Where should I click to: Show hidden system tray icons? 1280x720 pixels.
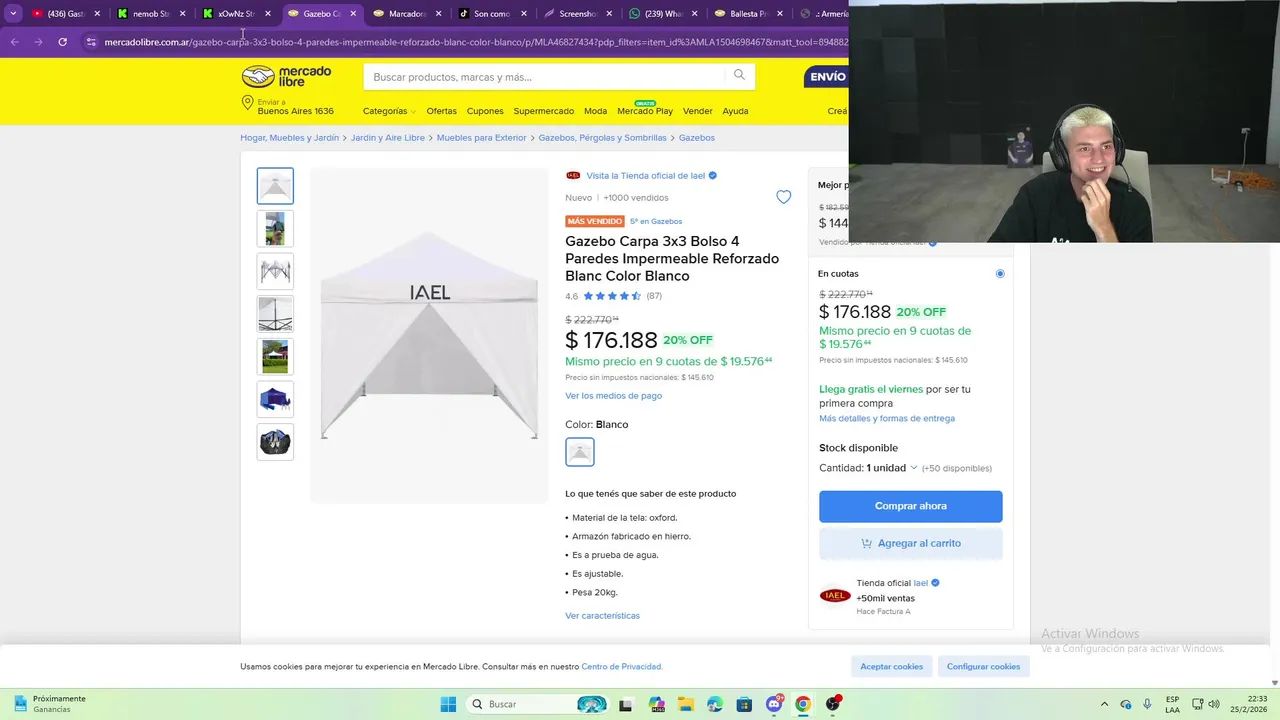tap(1104, 704)
